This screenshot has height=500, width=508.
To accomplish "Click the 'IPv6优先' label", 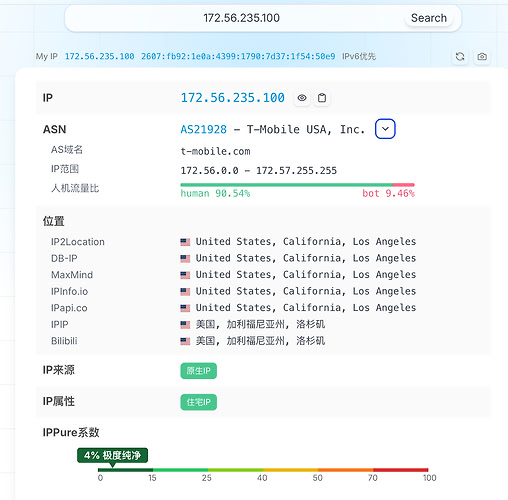I will point(359,56).
